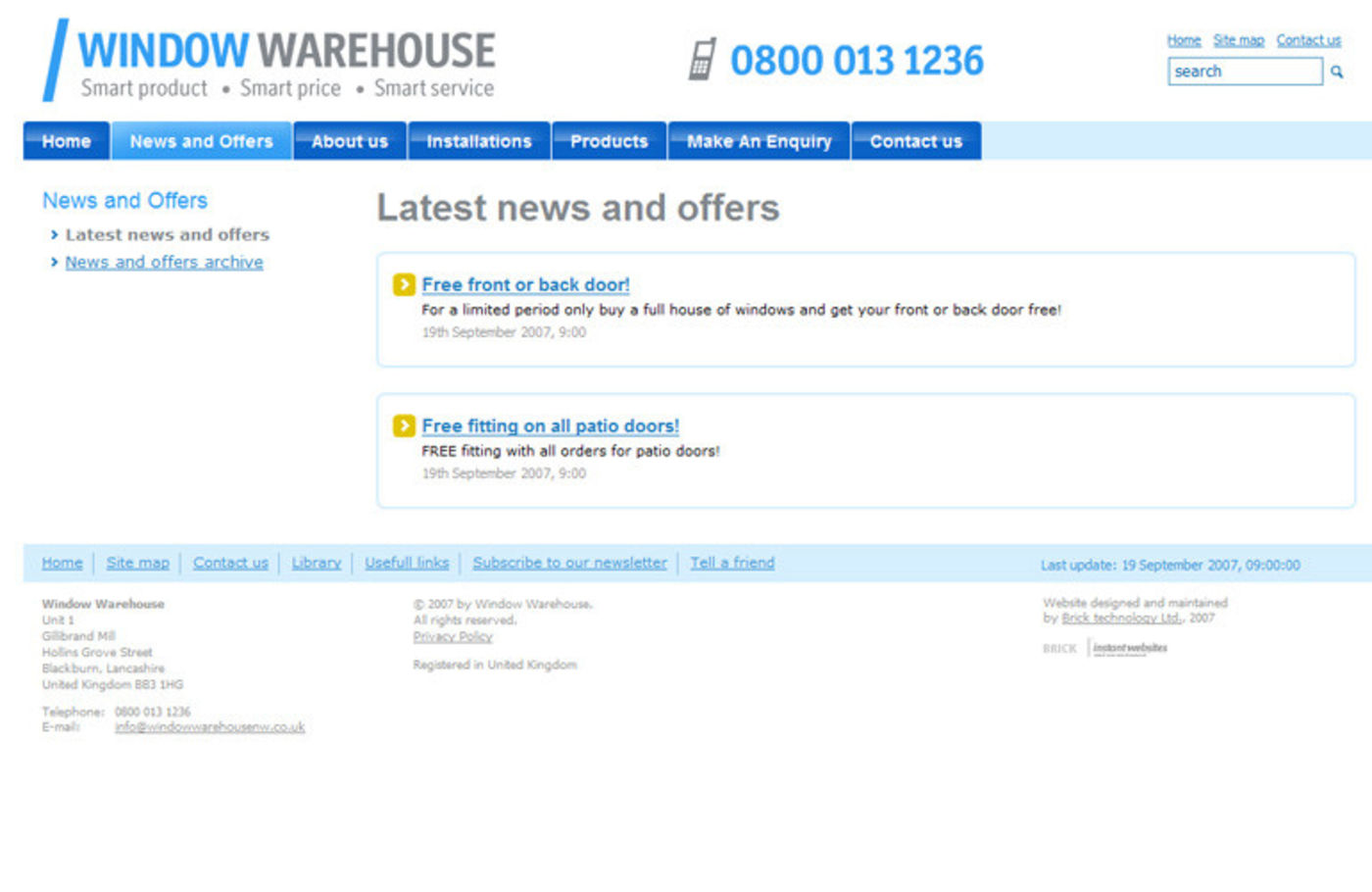
Task: Click the yellow arrow beside Free front door
Action: [404, 284]
